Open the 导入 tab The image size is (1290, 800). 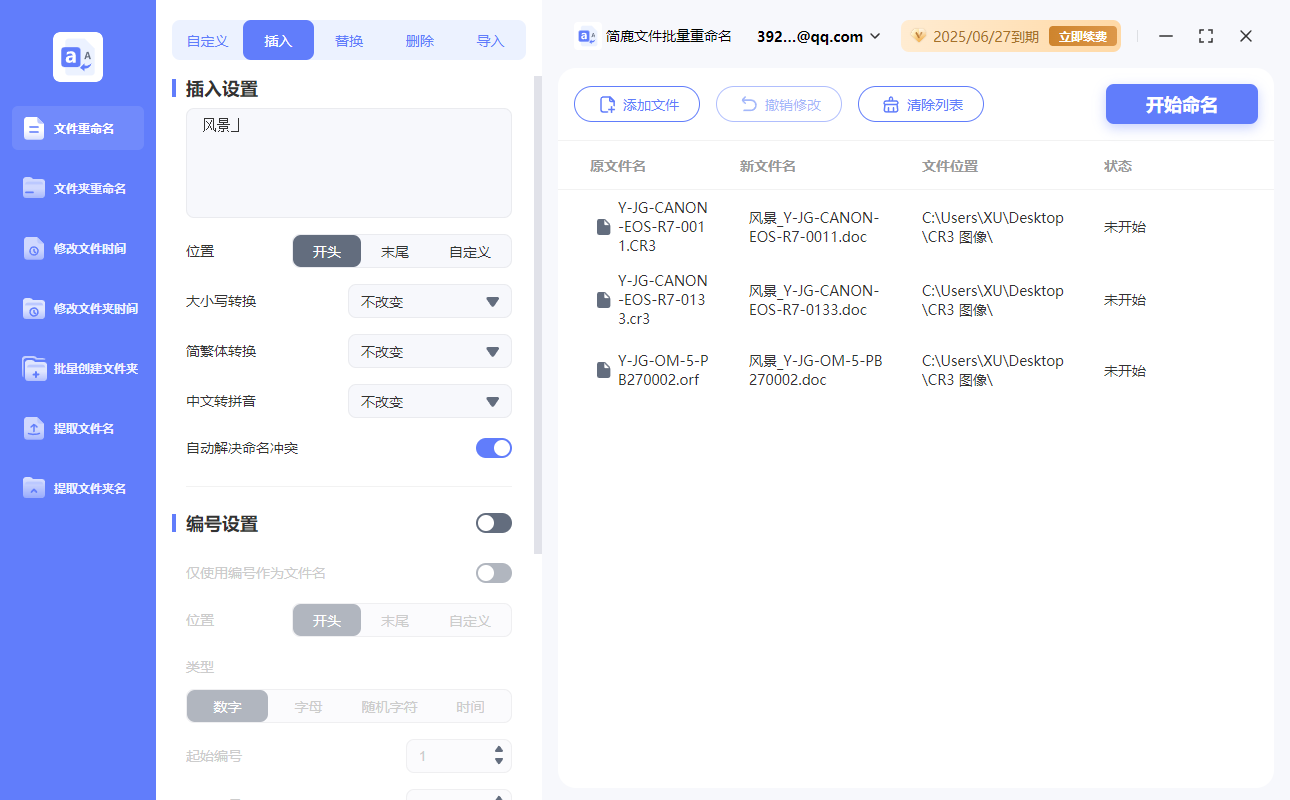coord(491,40)
